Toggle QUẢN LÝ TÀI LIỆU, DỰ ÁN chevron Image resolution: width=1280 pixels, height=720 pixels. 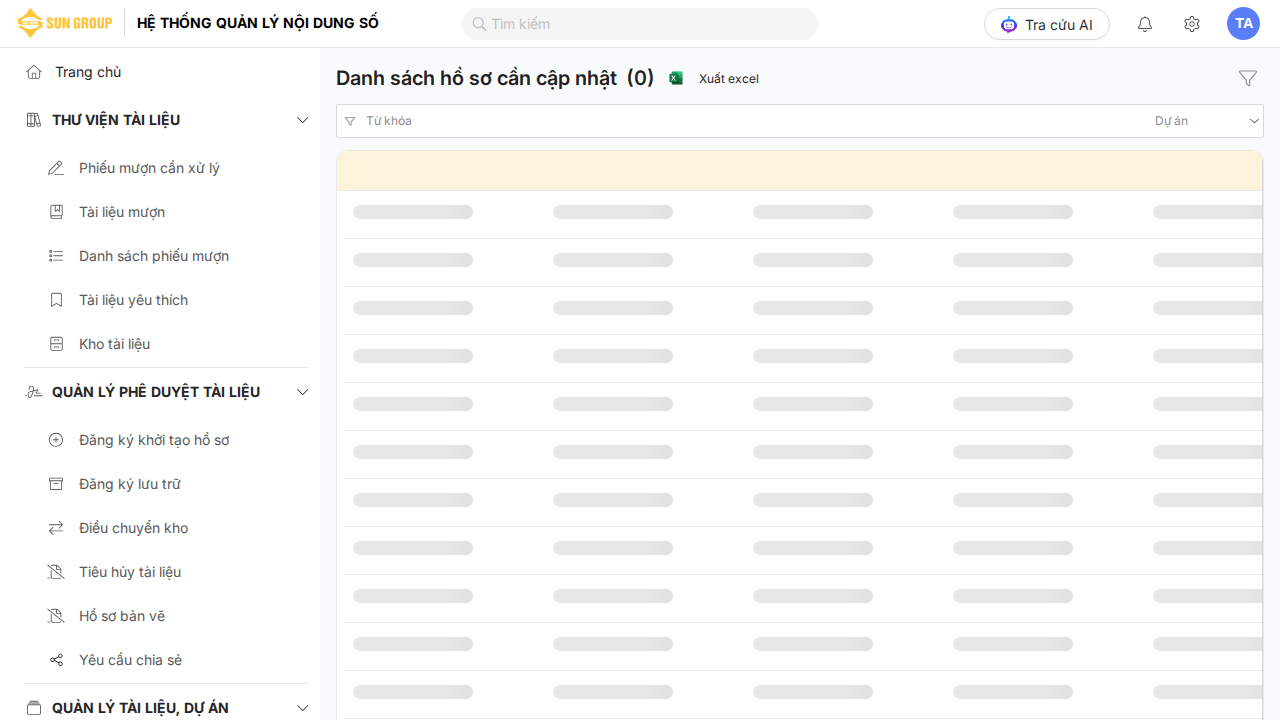[303, 708]
